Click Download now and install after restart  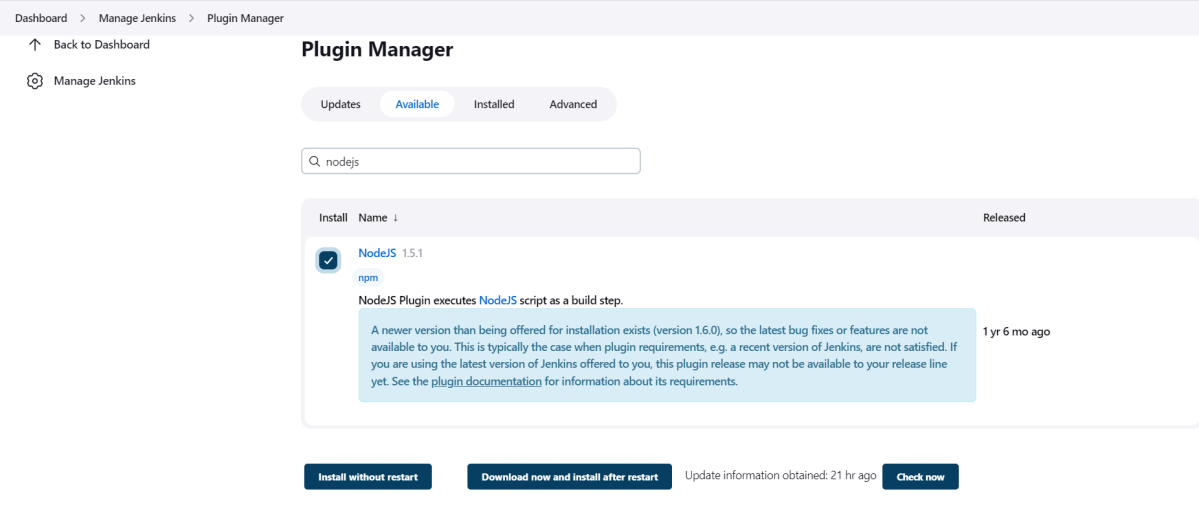point(570,477)
